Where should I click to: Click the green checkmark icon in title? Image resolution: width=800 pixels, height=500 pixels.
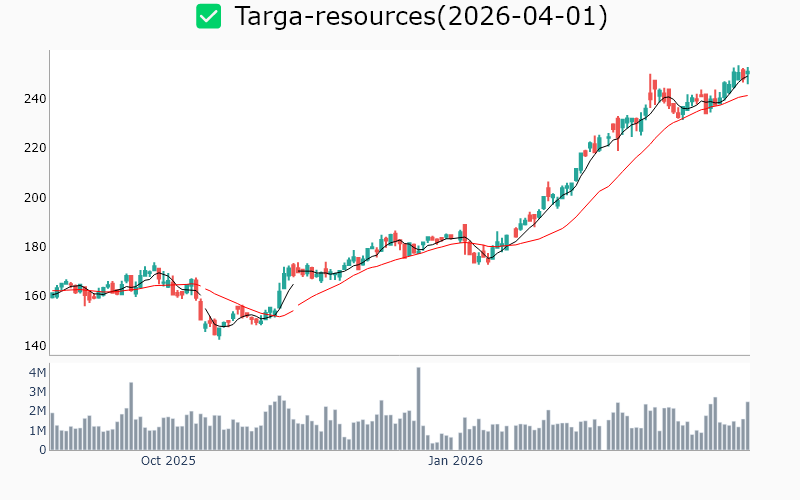(x=208, y=16)
